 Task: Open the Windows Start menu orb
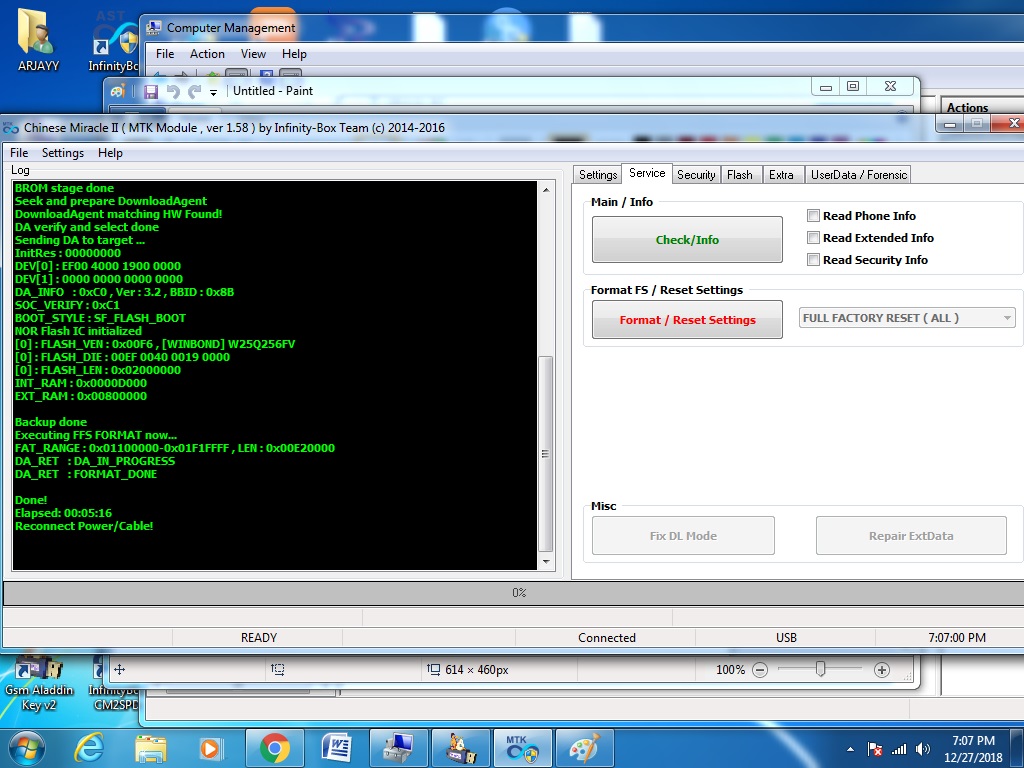coord(25,748)
